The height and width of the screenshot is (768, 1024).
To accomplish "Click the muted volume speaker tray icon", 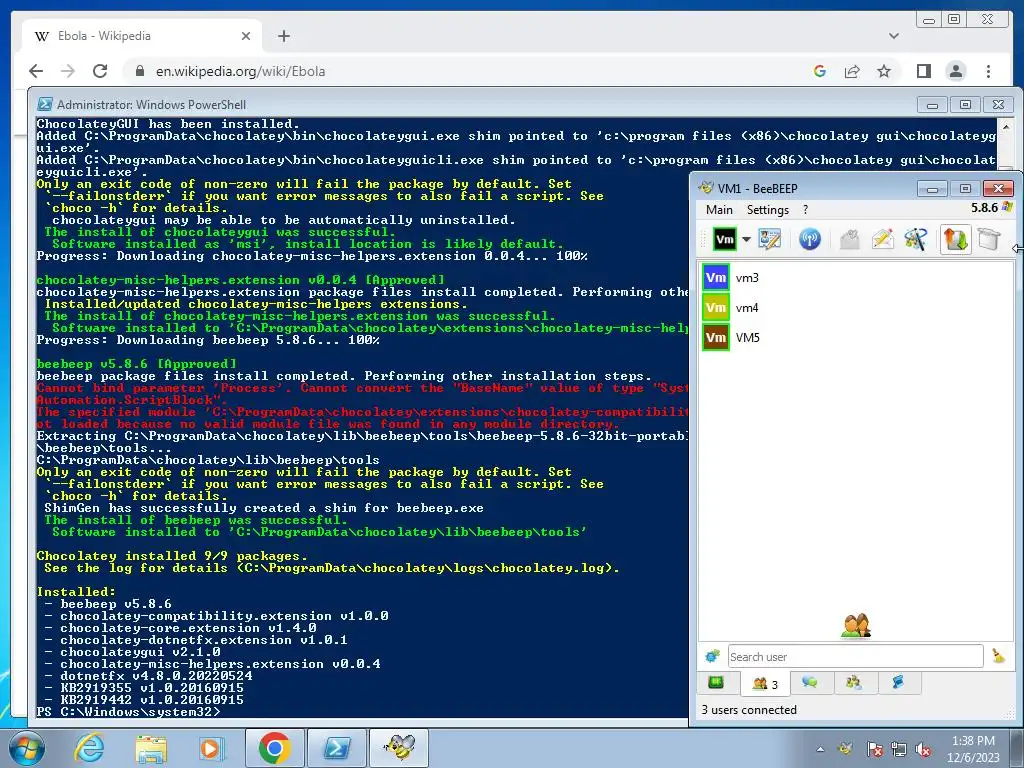I will (923, 748).
